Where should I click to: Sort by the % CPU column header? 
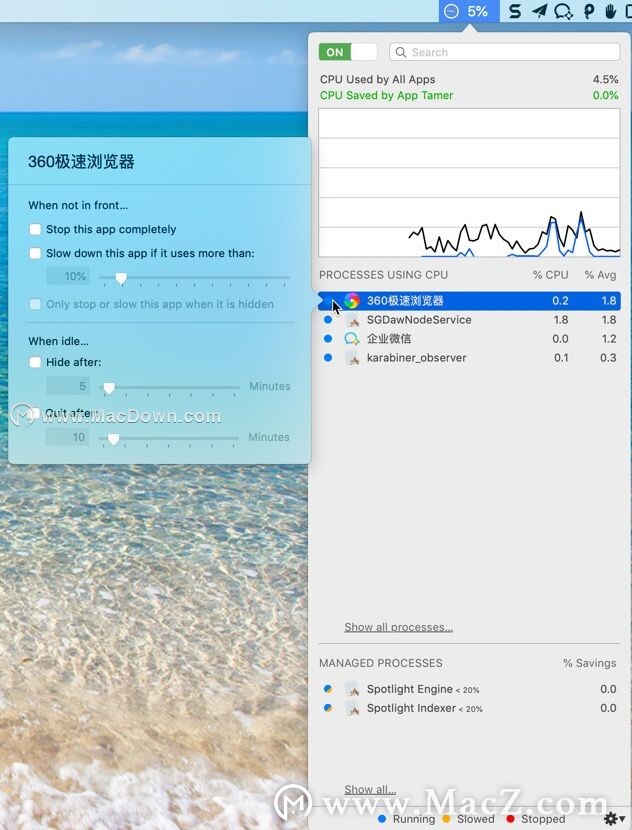[550, 275]
